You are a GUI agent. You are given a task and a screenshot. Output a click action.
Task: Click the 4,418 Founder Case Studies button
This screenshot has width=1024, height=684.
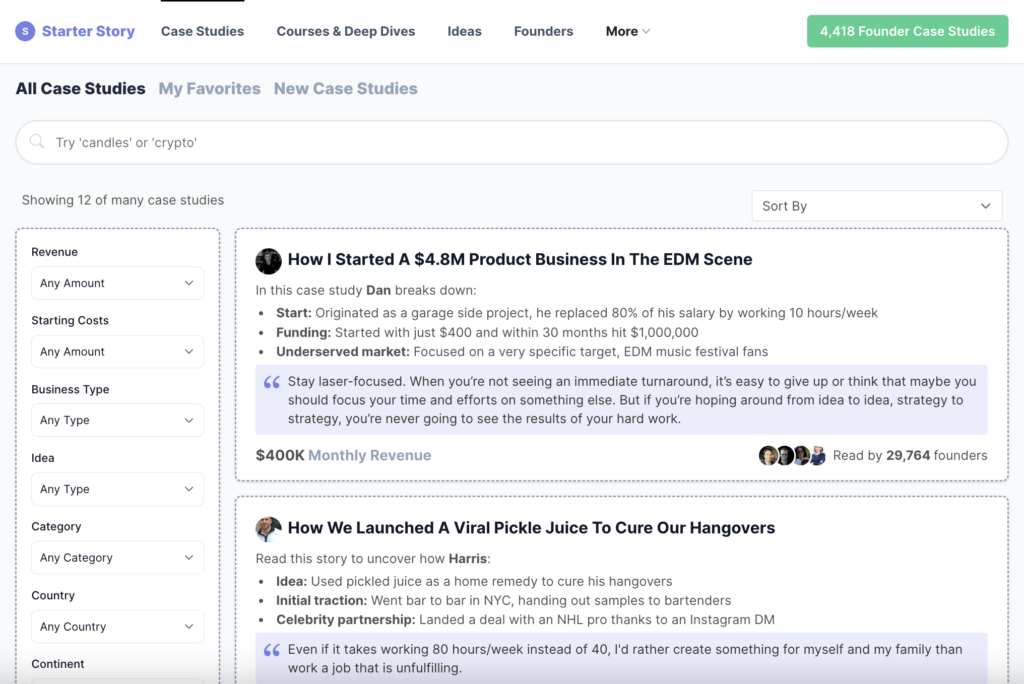907,31
